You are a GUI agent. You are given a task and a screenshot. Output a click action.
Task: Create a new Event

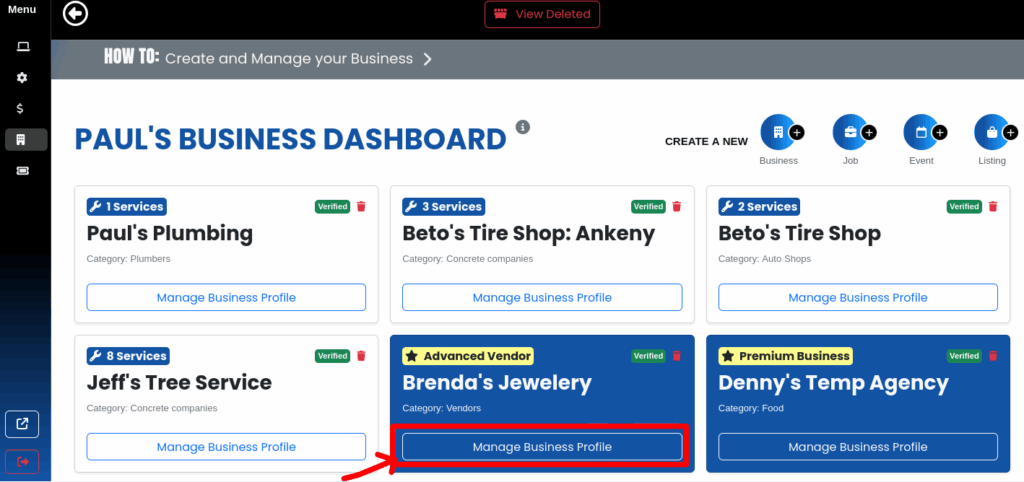click(923, 133)
